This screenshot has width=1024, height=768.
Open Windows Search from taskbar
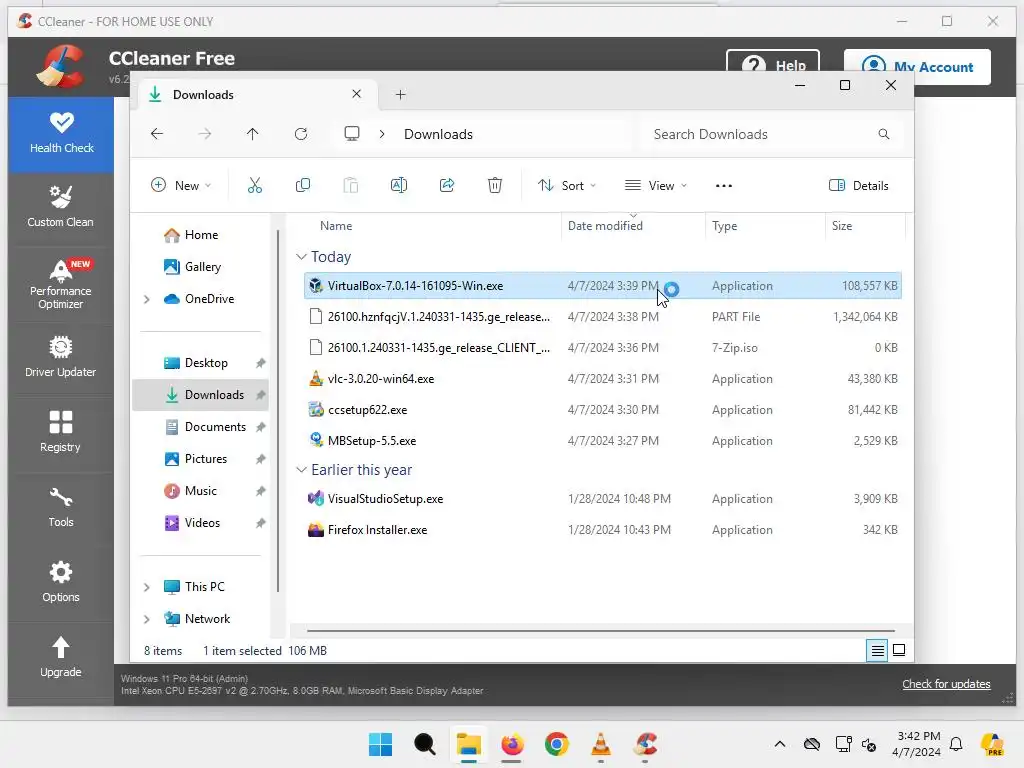[424, 744]
